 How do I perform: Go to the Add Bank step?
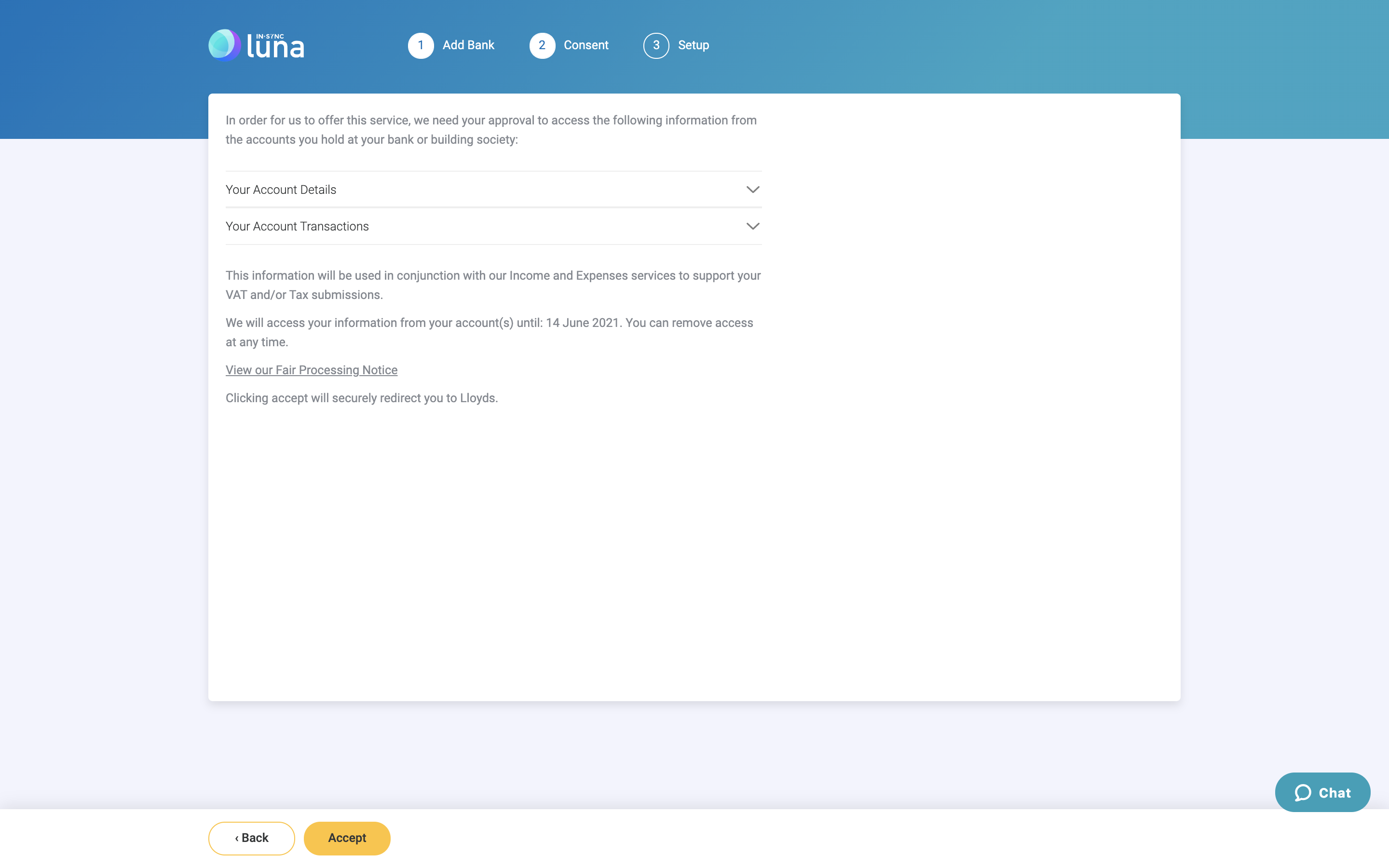click(x=468, y=45)
